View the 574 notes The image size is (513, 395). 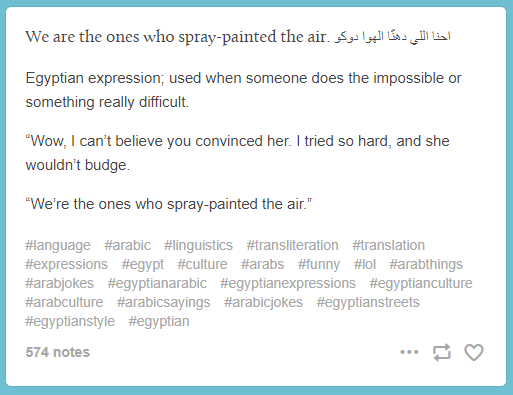(58, 352)
